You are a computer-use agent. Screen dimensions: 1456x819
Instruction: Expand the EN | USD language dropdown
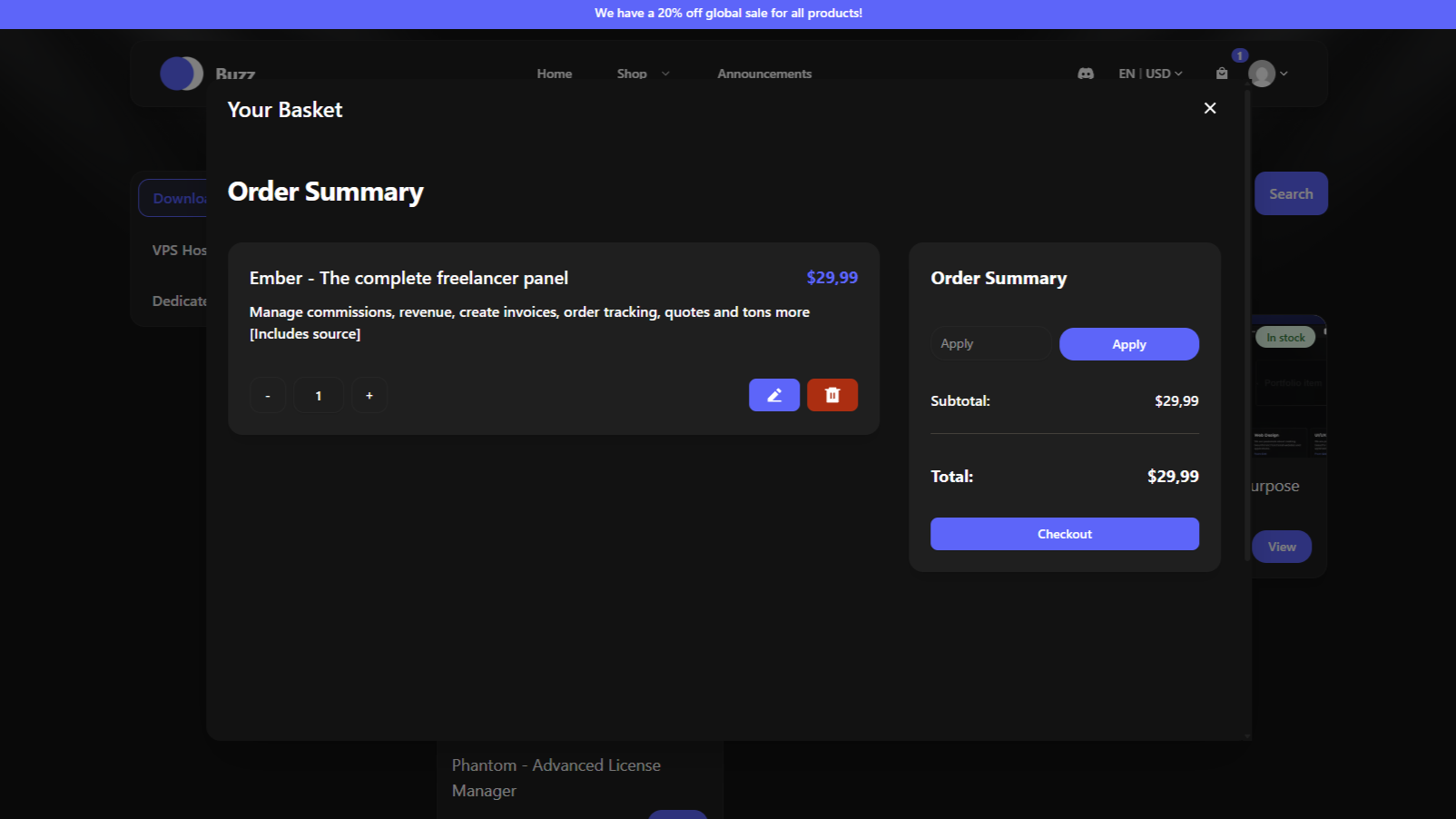1150,74
